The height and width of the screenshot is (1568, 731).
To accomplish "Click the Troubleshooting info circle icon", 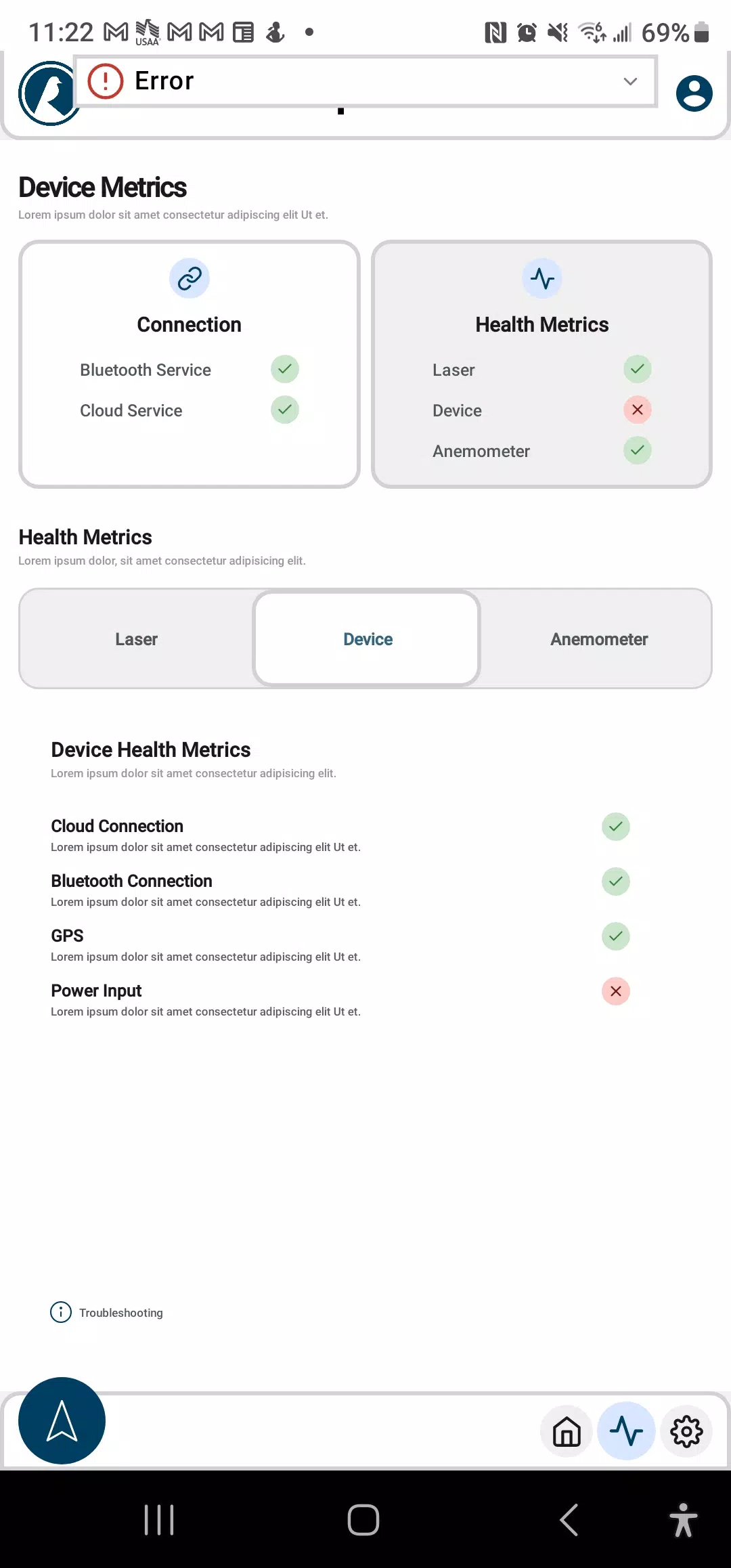I will [61, 1312].
